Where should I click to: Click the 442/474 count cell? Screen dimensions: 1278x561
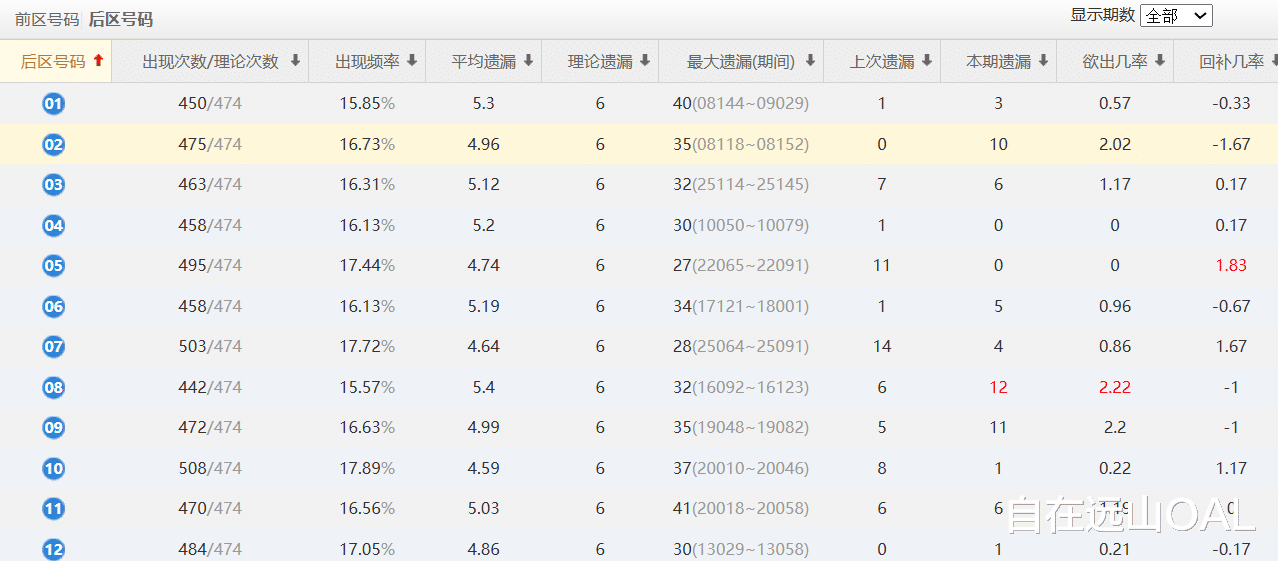[210, 387]
